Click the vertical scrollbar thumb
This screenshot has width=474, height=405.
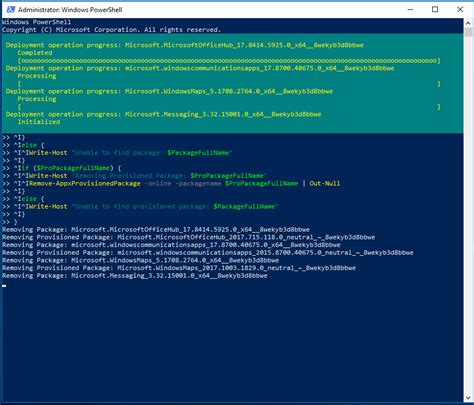tap(468, 32)
